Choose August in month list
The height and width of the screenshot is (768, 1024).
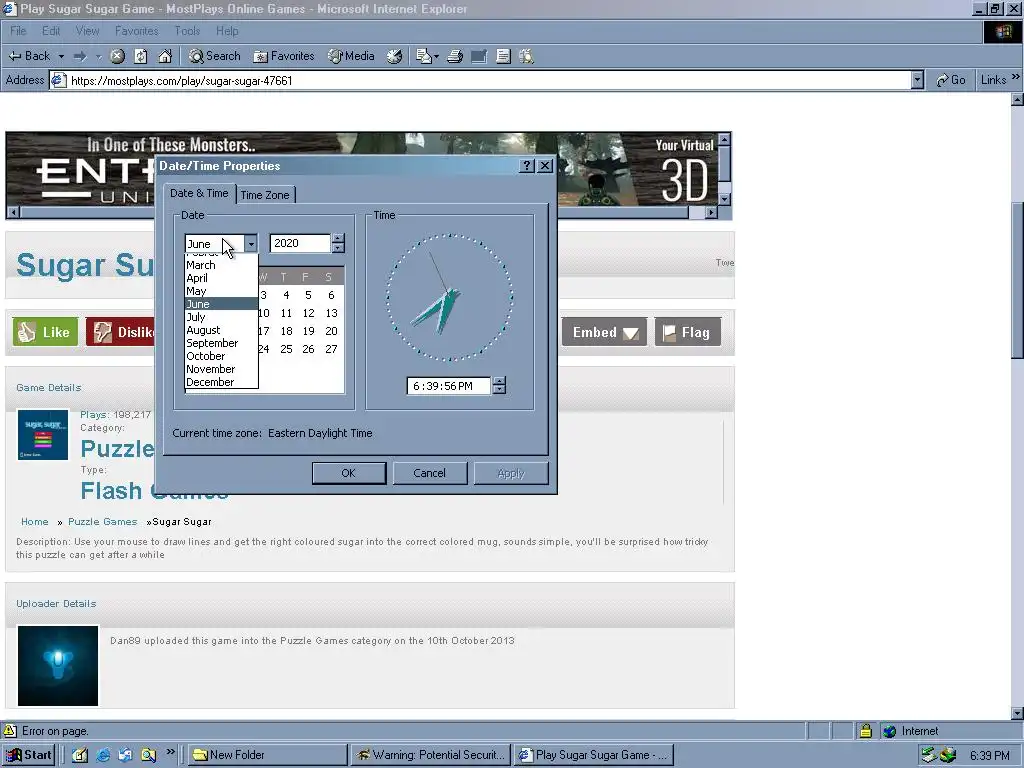click(x=221, y=330)
